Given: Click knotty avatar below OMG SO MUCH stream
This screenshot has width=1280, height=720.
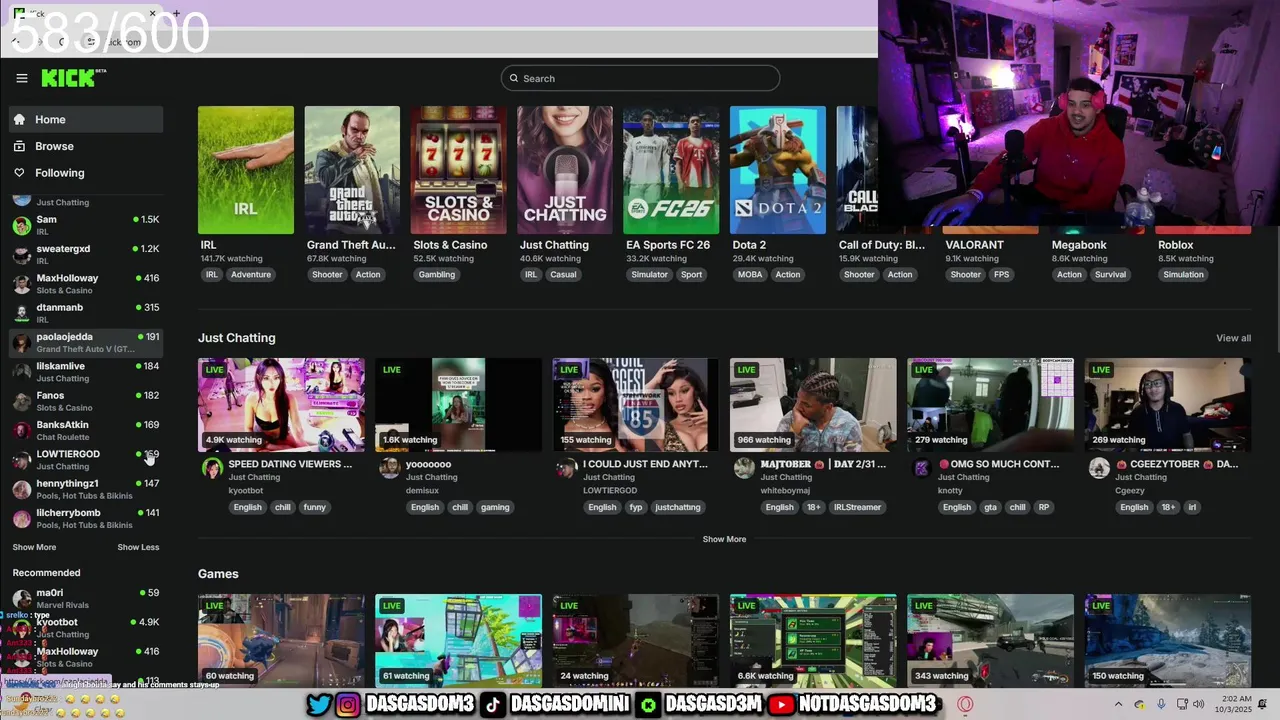Looking at the screenshot, I should coord(922,468).
